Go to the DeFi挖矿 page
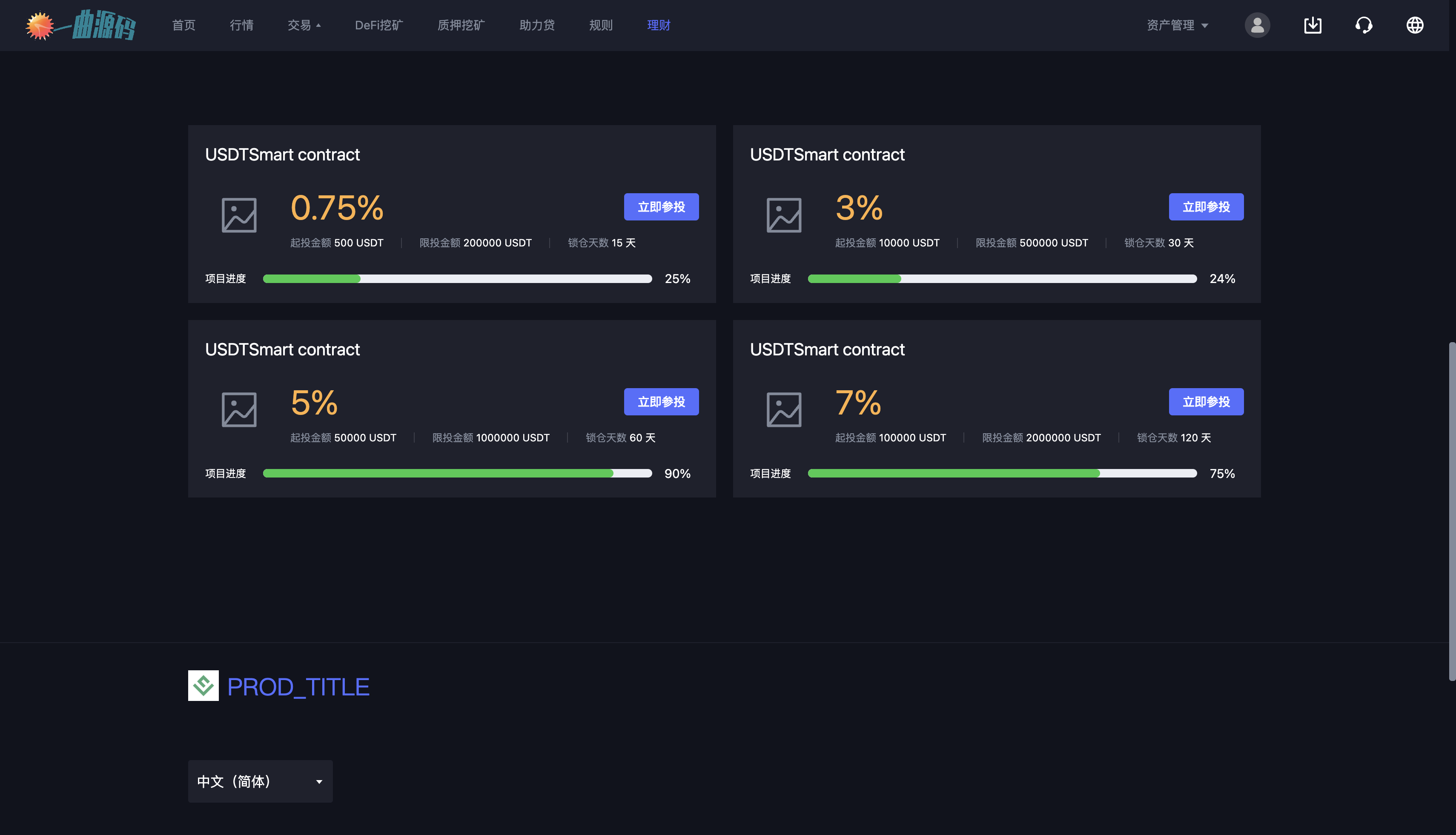 point(378,25)
